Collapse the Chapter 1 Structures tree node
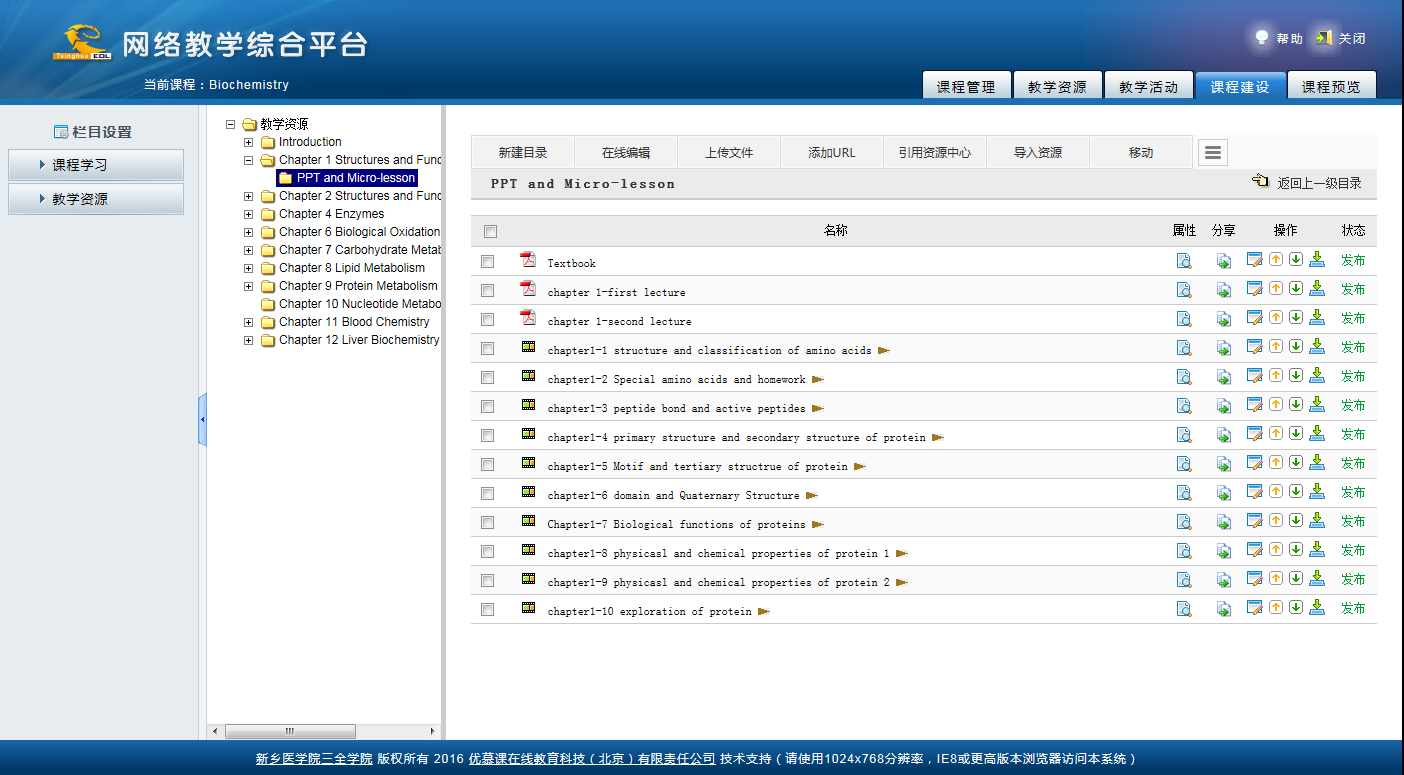1404x775 pixels. click(x=248, y=160)
